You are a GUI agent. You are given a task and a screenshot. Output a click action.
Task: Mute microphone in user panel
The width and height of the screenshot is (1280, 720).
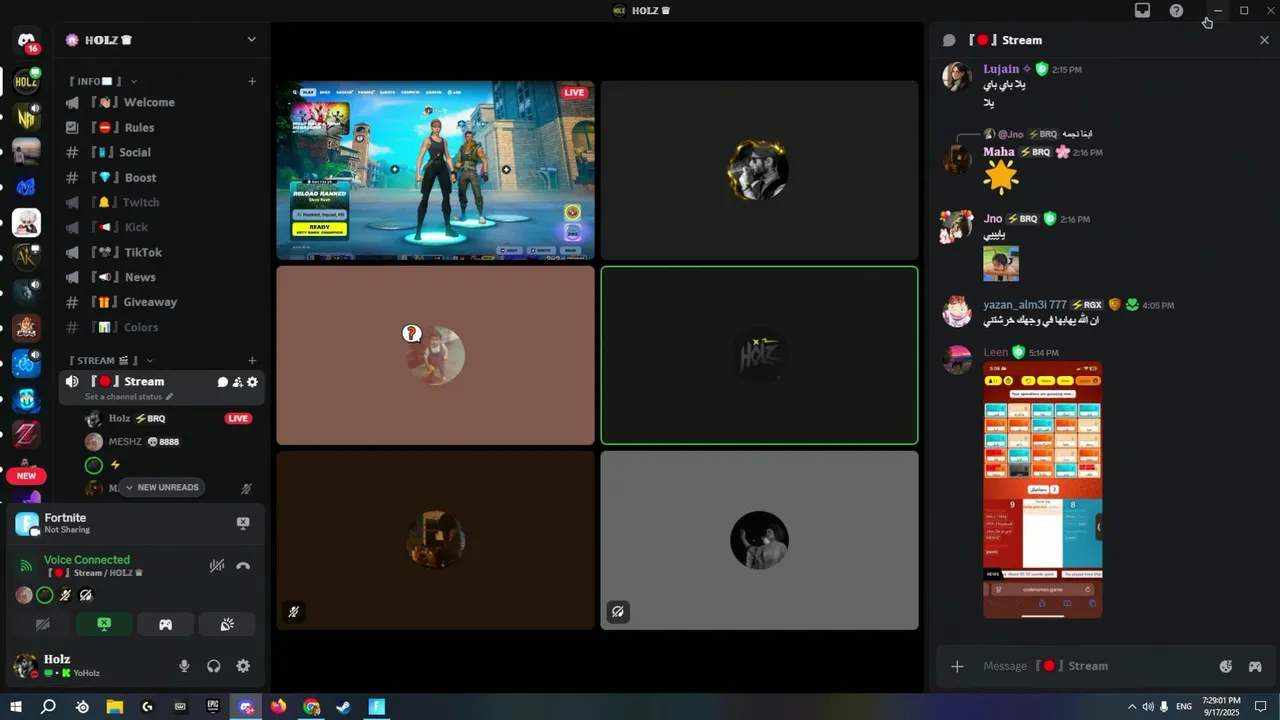[184, 666]
